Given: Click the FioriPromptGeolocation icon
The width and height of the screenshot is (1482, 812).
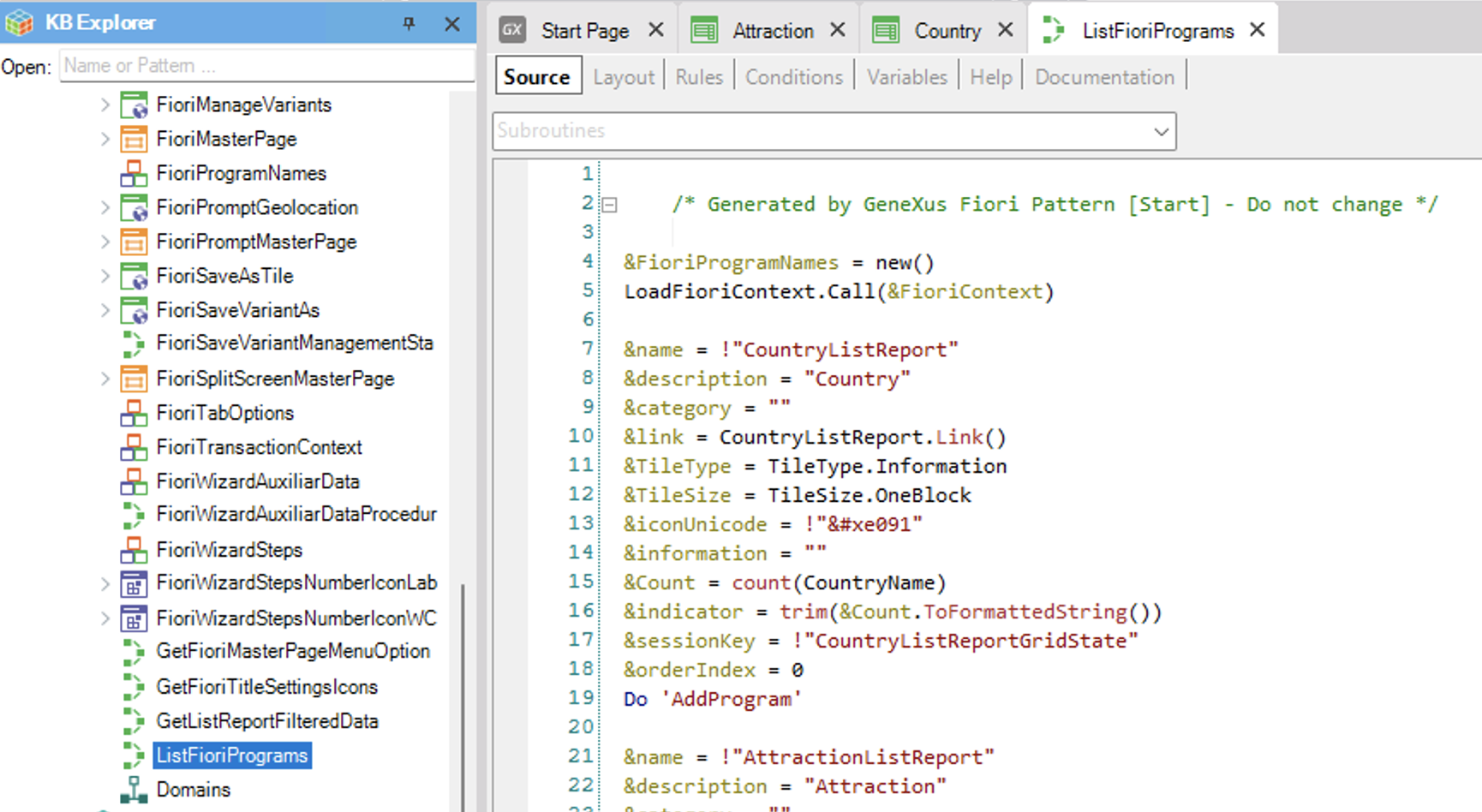Looking at the screenshot, I should [134, 207].
